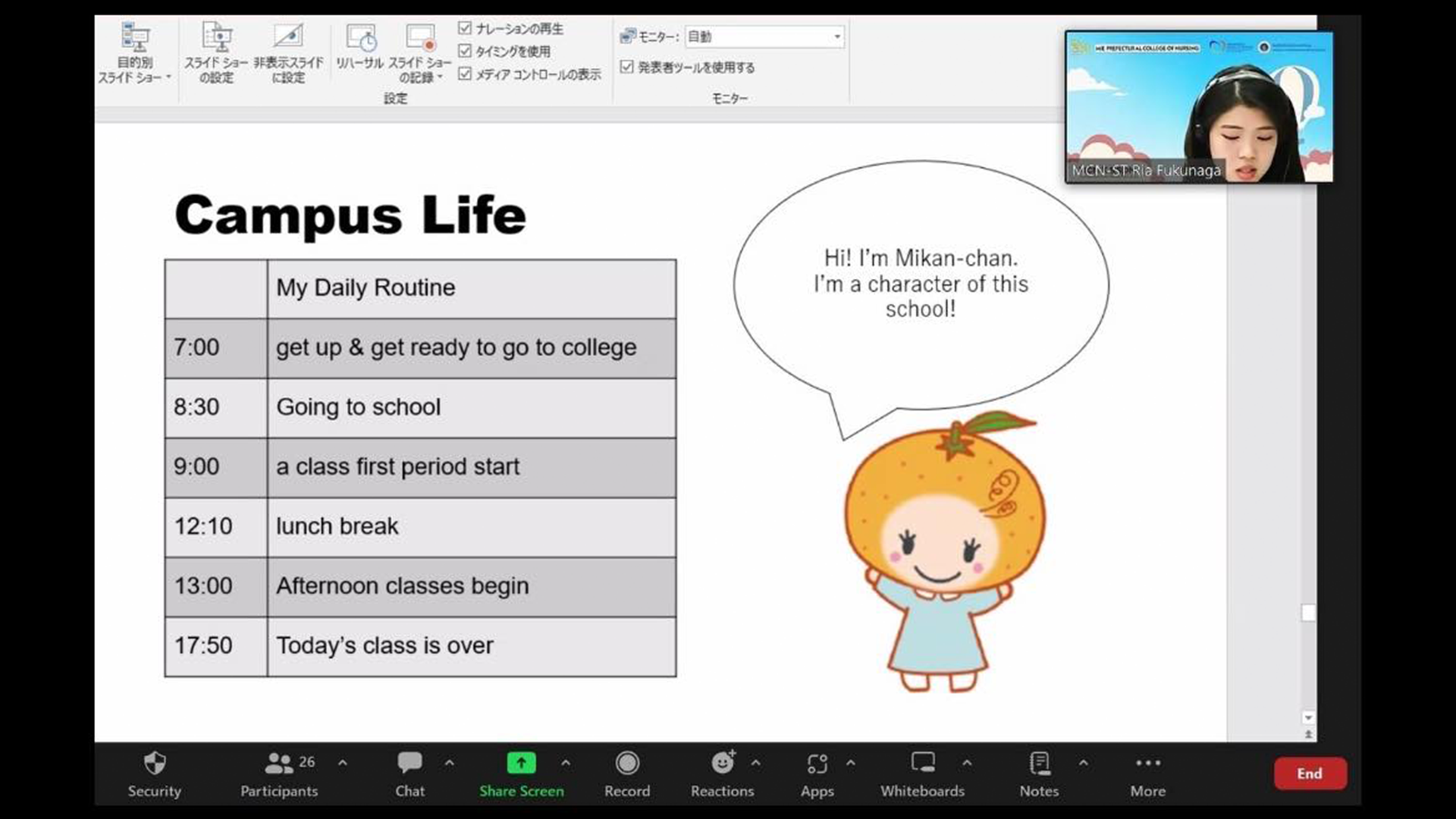Image resolution: width=1456 pixels, height=819 pixels.
Task: Open the Notes icon
Action: [x=1040, y=763]
